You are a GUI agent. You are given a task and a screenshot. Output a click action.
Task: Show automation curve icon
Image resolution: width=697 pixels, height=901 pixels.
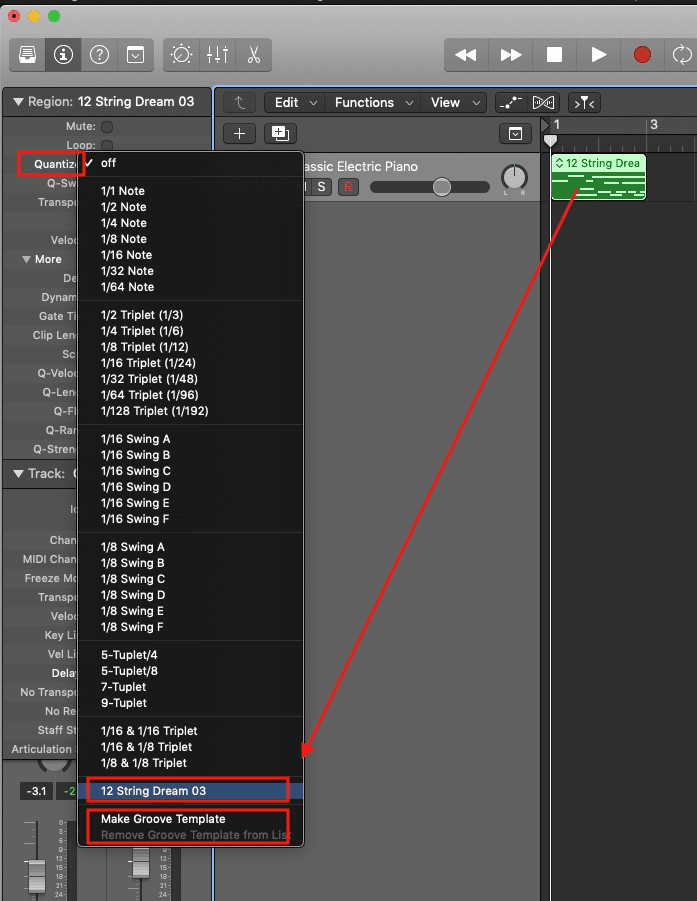[510, 103]
